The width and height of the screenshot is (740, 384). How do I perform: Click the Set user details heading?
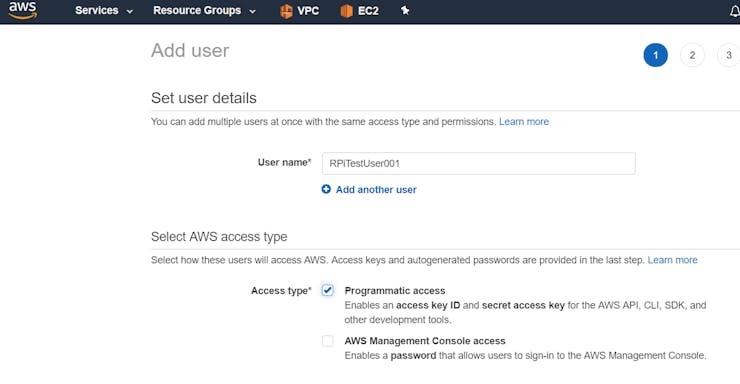[204, 98]
